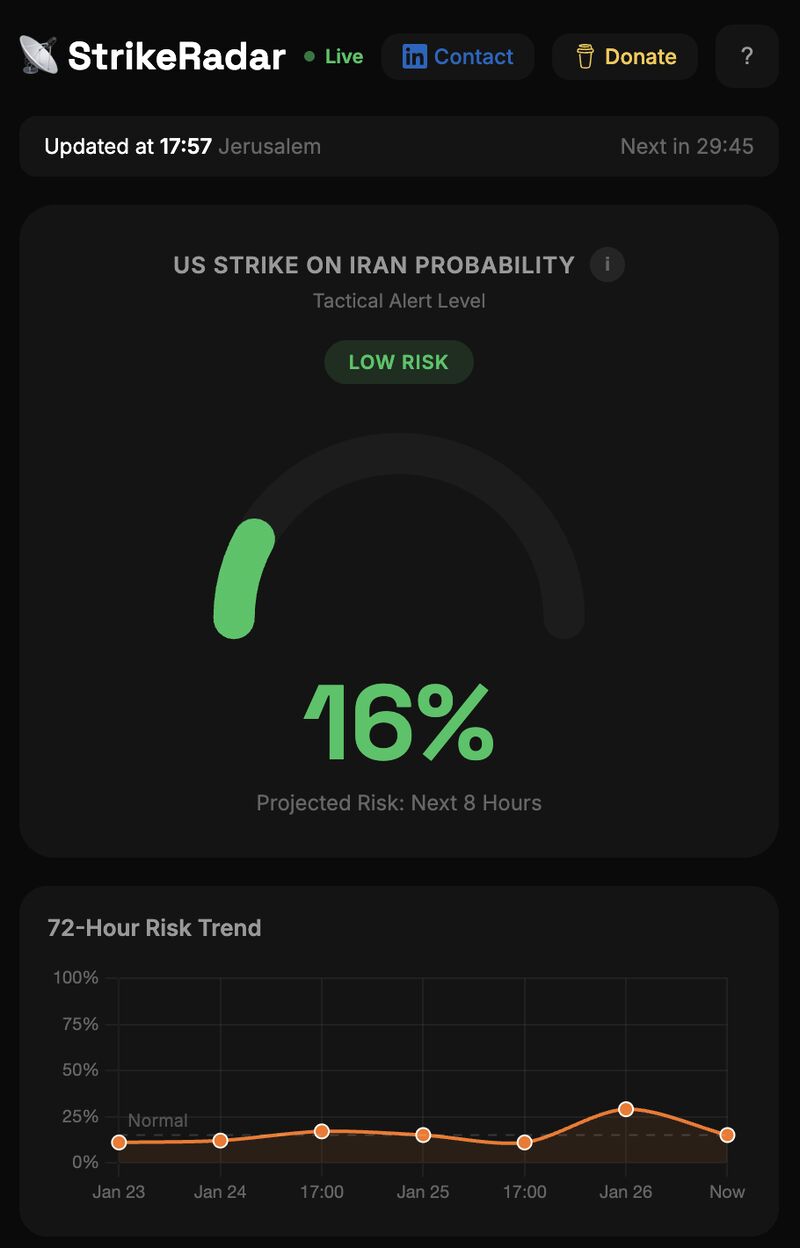800x1248 pixels.
Task: Open the question mark help button
Action: click(747, 56)
